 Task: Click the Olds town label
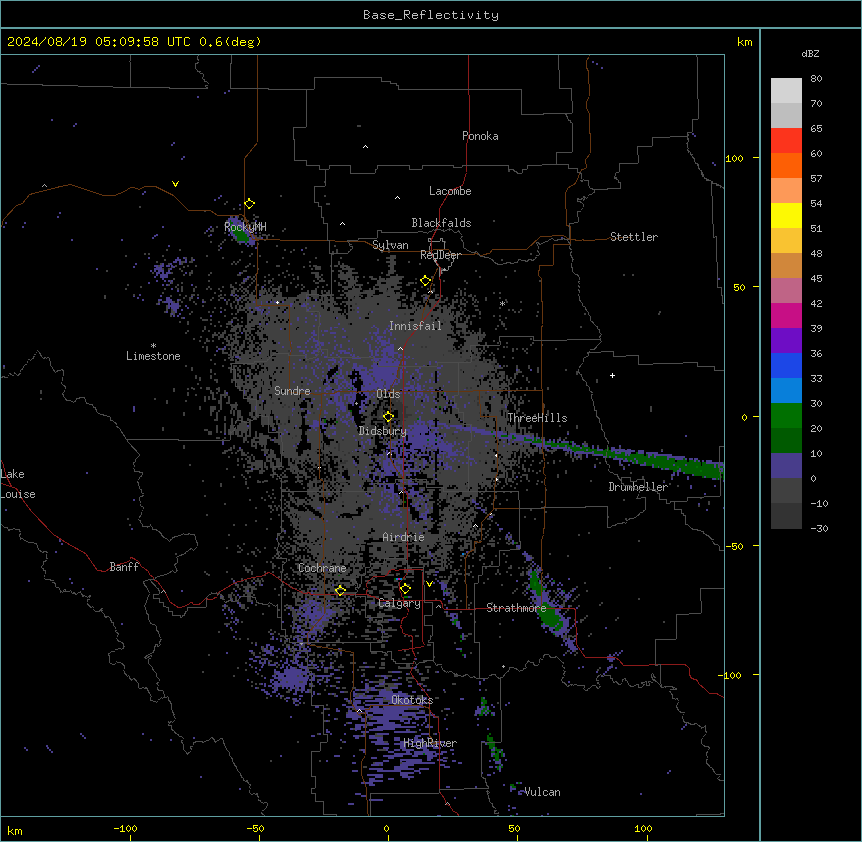tap(388, 394)
